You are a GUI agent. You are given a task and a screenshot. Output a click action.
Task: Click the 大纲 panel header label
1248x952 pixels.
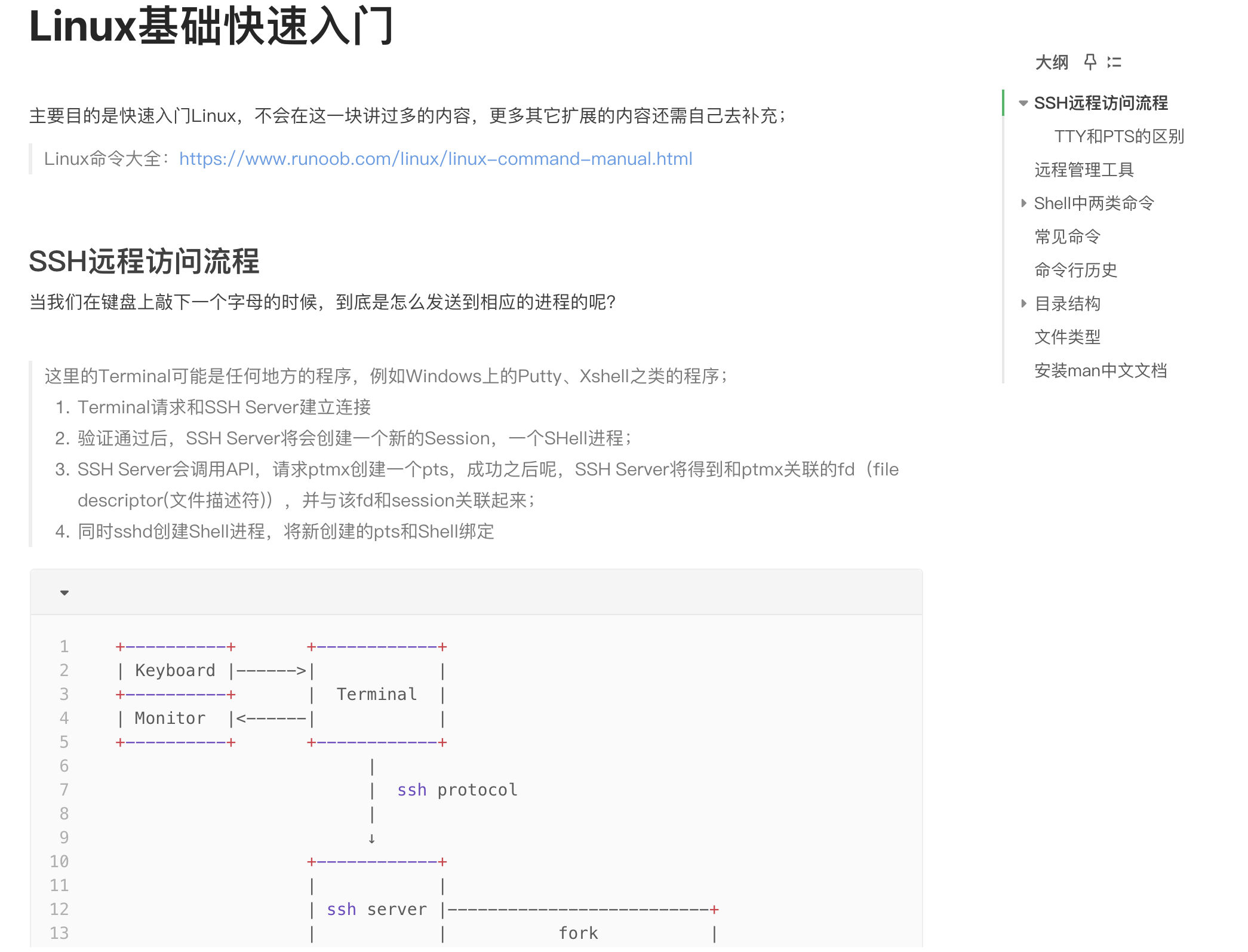click(x=1051, y=62)
